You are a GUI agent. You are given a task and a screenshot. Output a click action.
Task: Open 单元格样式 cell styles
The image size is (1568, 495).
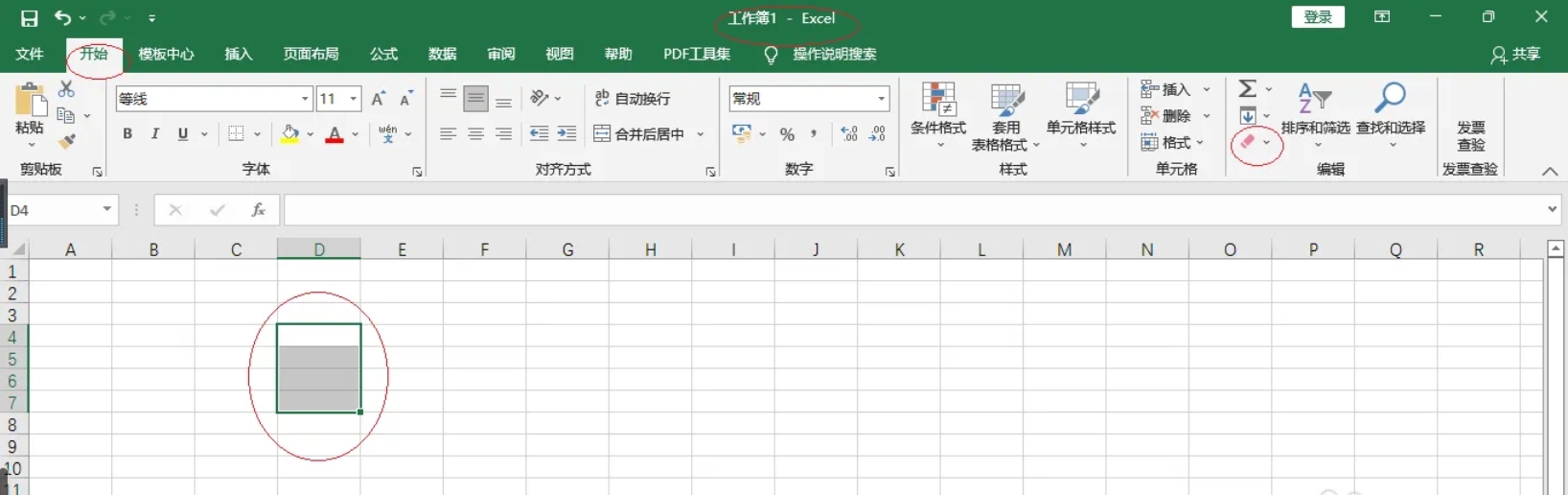[x=1081, y=116]
